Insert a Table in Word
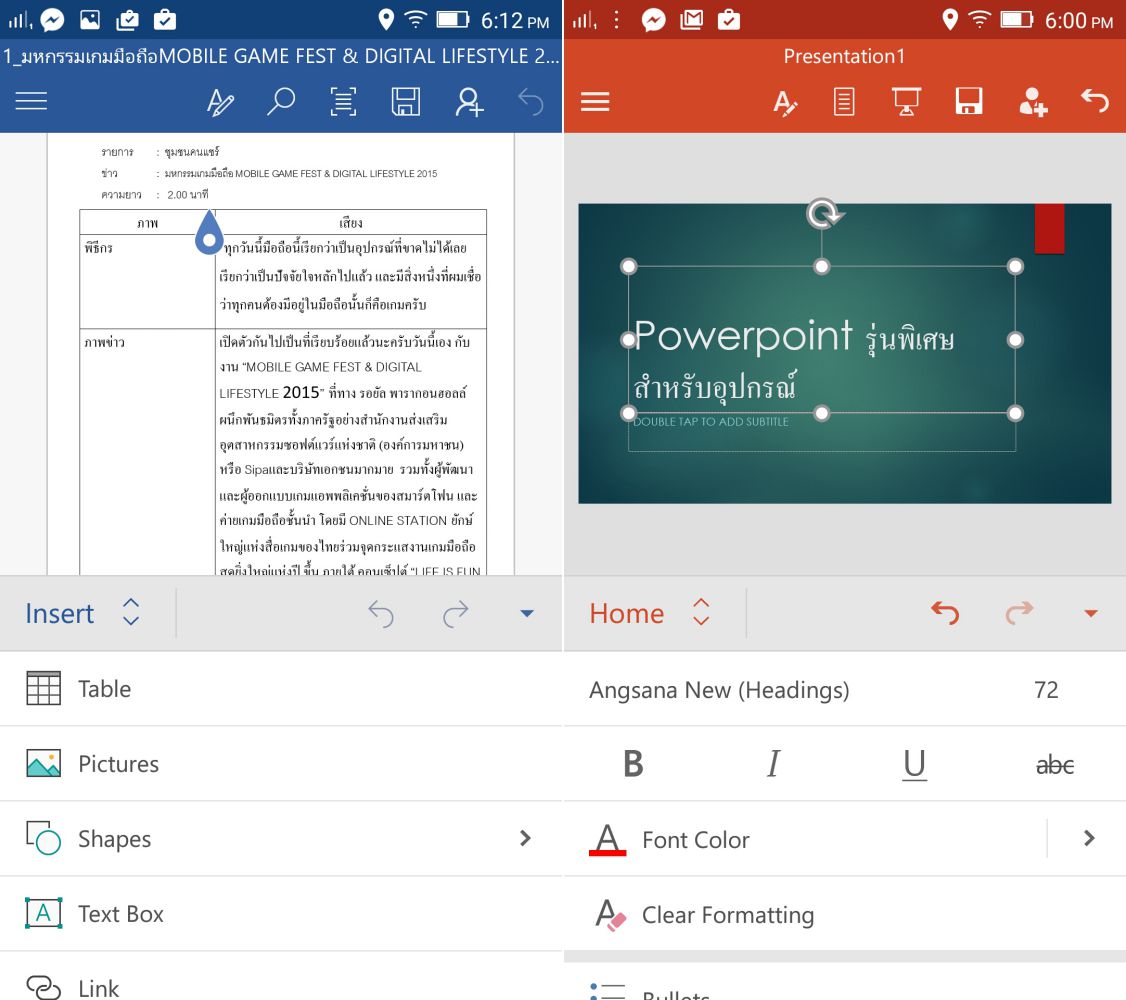The width and height of the screenshot is (1126, 1000). 281,689
